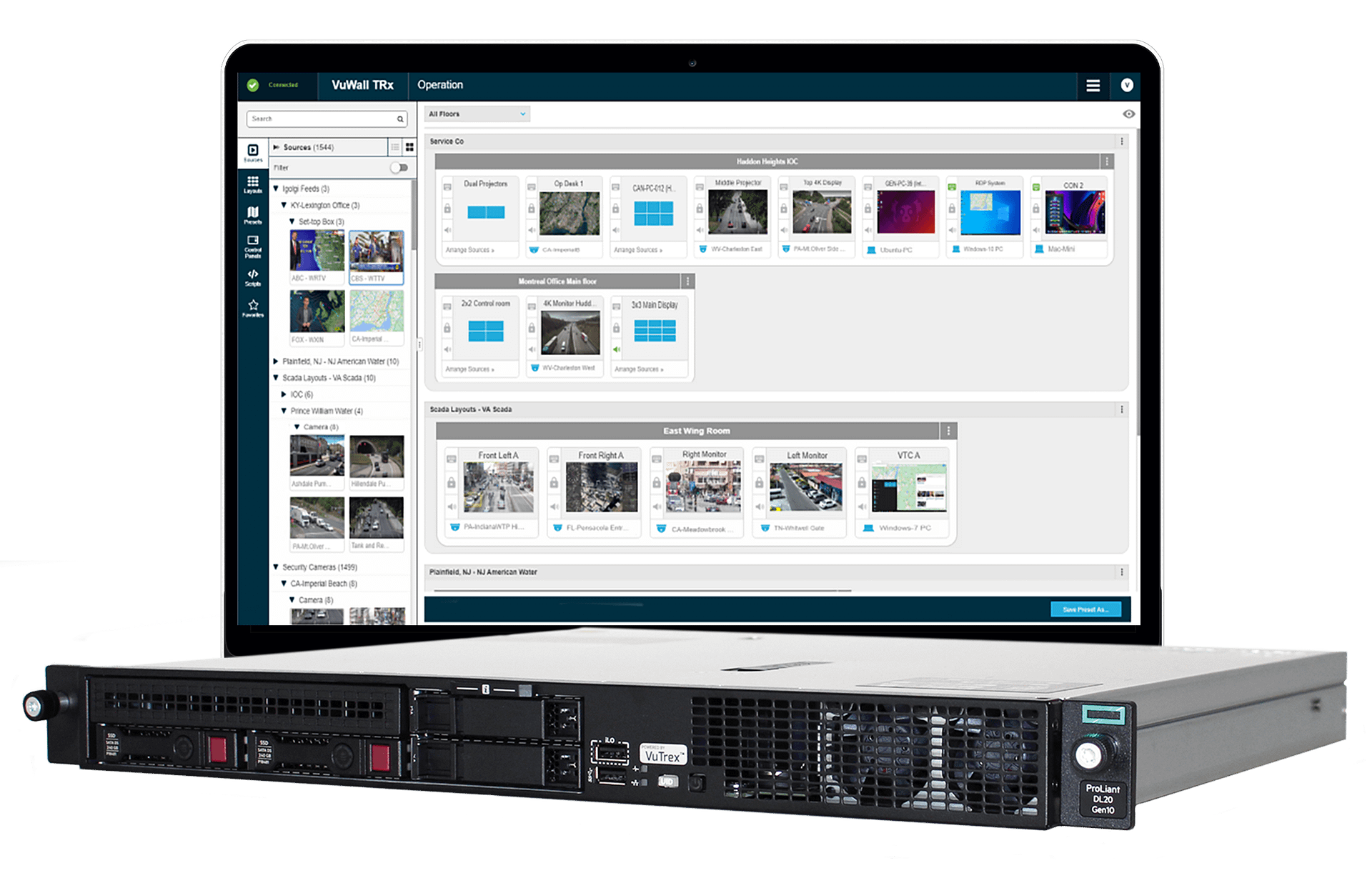Viewport: 1372px width, 878px height.
Task: Toggle lock on Dual Projectors display
Action: (x=447, y=209)
